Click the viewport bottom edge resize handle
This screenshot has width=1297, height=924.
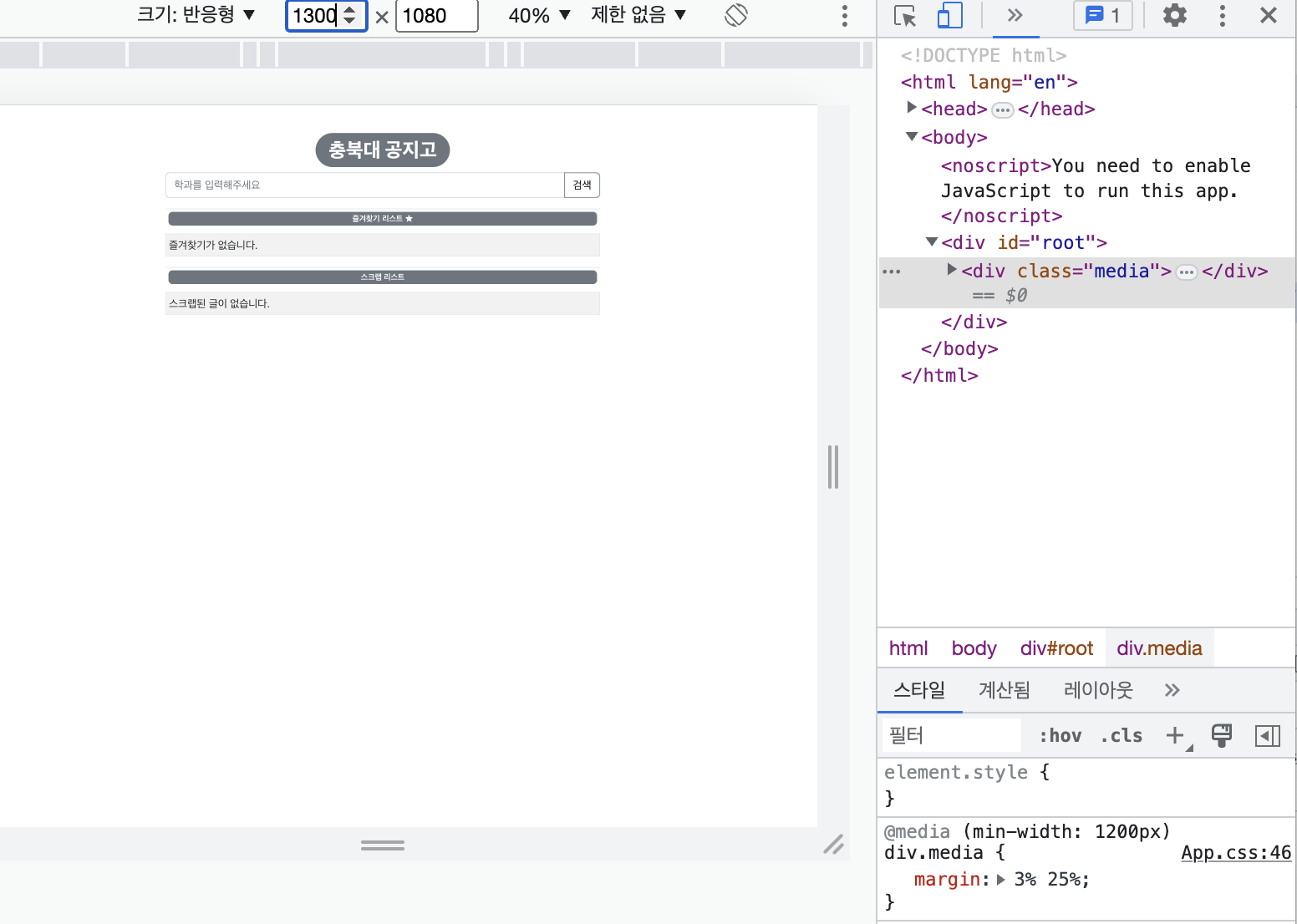[x=383, y=845]
